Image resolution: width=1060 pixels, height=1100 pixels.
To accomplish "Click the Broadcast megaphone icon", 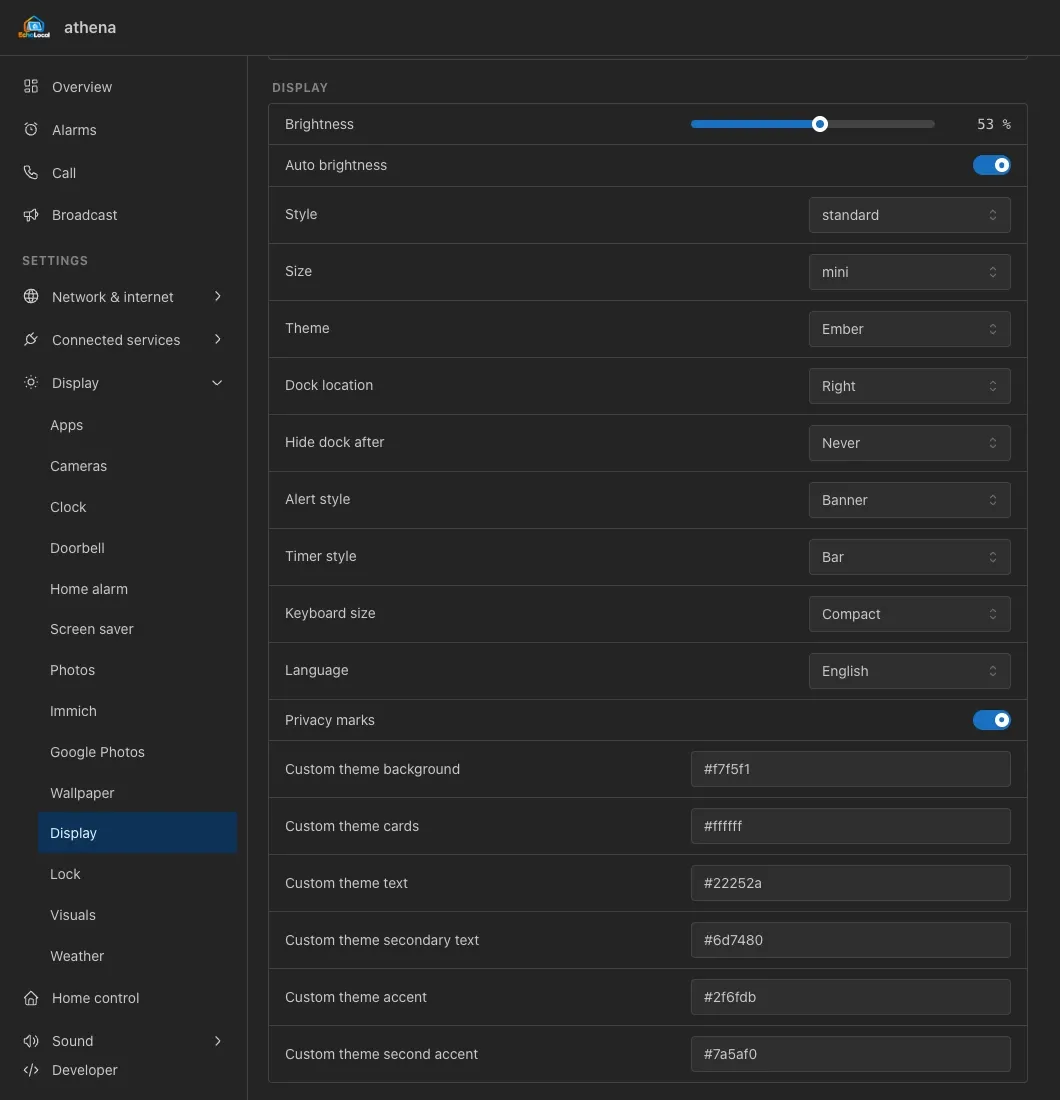I will (x=31, y=215).
